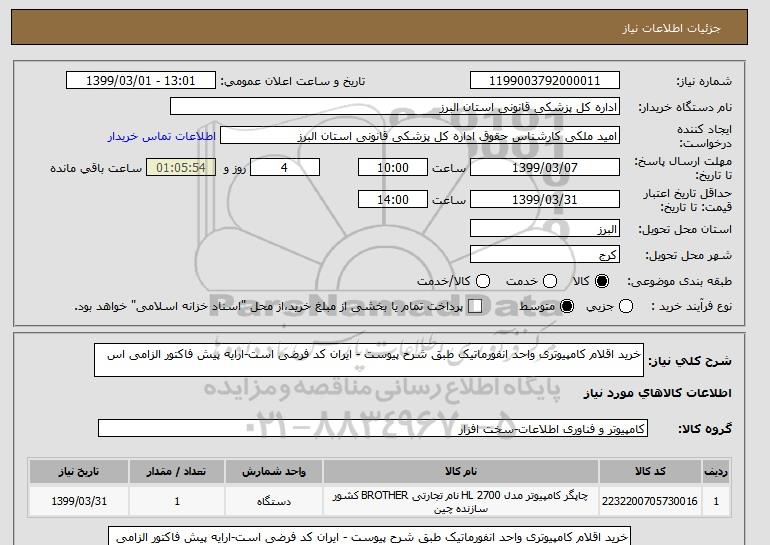Image resolution: width=770 pixels, height=545 pixels.
Task: Click the اطلاعات کالاهای مورد نیاز heading
Action: click(658, 393)
